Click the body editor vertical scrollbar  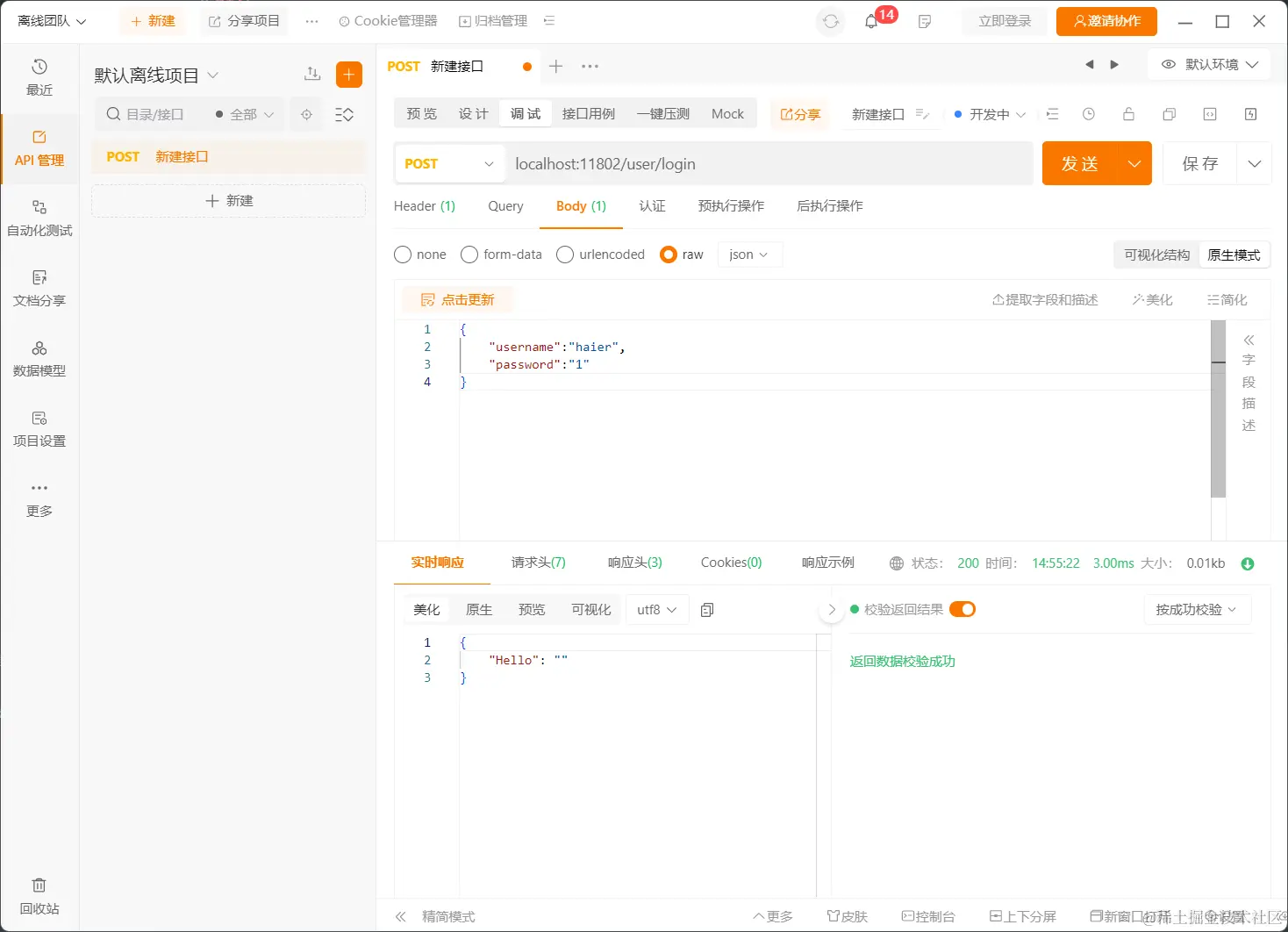[1218, 409]
